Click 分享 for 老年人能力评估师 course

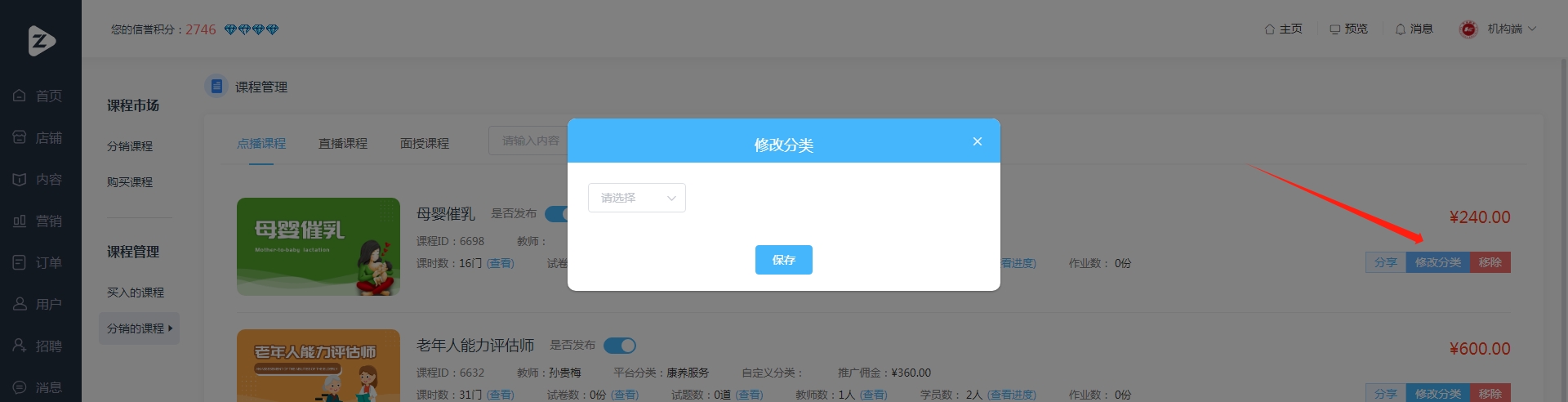click(1386, 393)
